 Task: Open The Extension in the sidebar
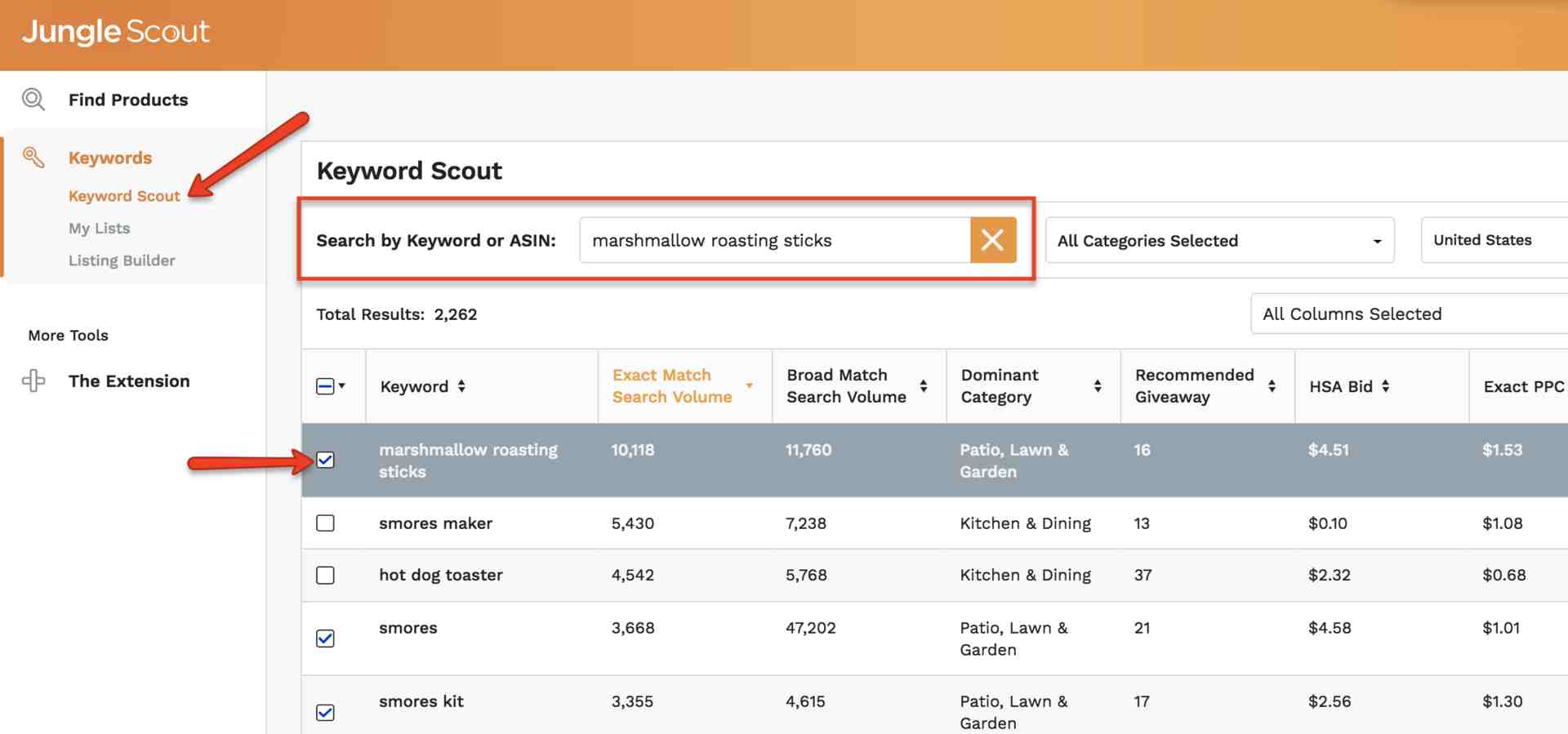coord(129,380)
